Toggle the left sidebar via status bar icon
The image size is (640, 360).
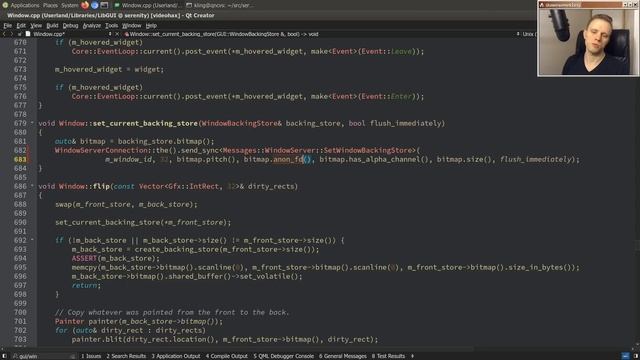pyautogui.click(x=4, y=356)
